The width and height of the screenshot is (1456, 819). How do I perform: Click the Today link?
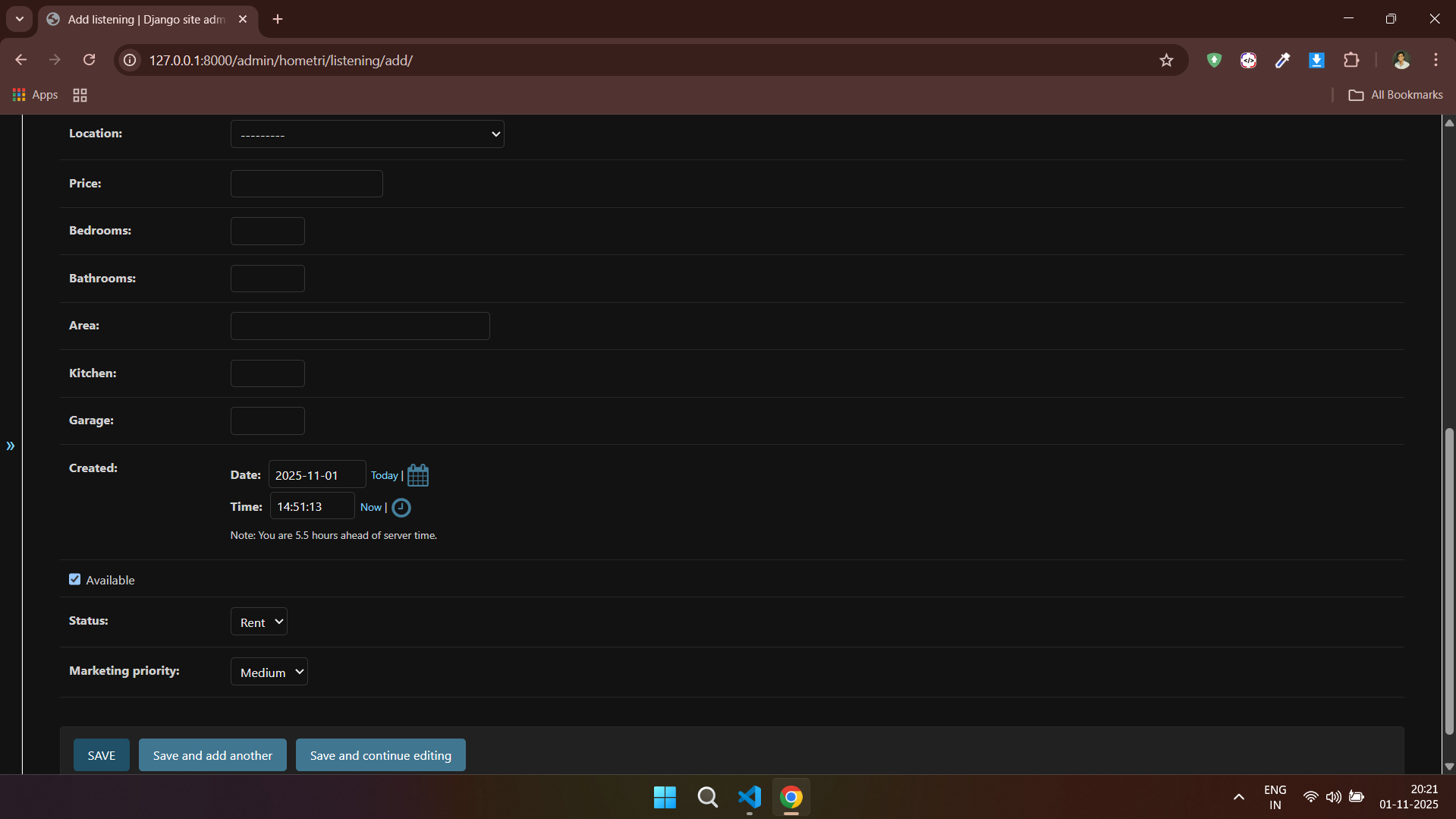[x=384, y=475]
